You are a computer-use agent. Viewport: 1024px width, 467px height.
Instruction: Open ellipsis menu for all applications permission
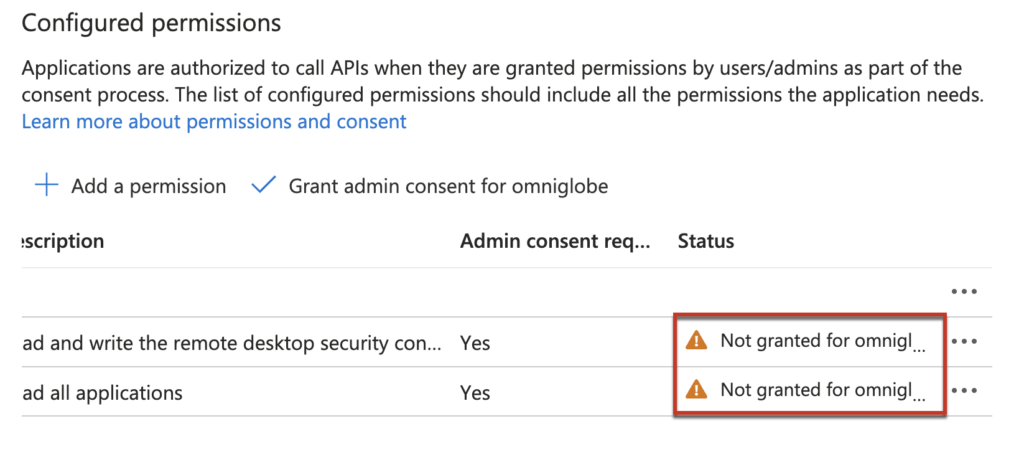click(964, 391)
